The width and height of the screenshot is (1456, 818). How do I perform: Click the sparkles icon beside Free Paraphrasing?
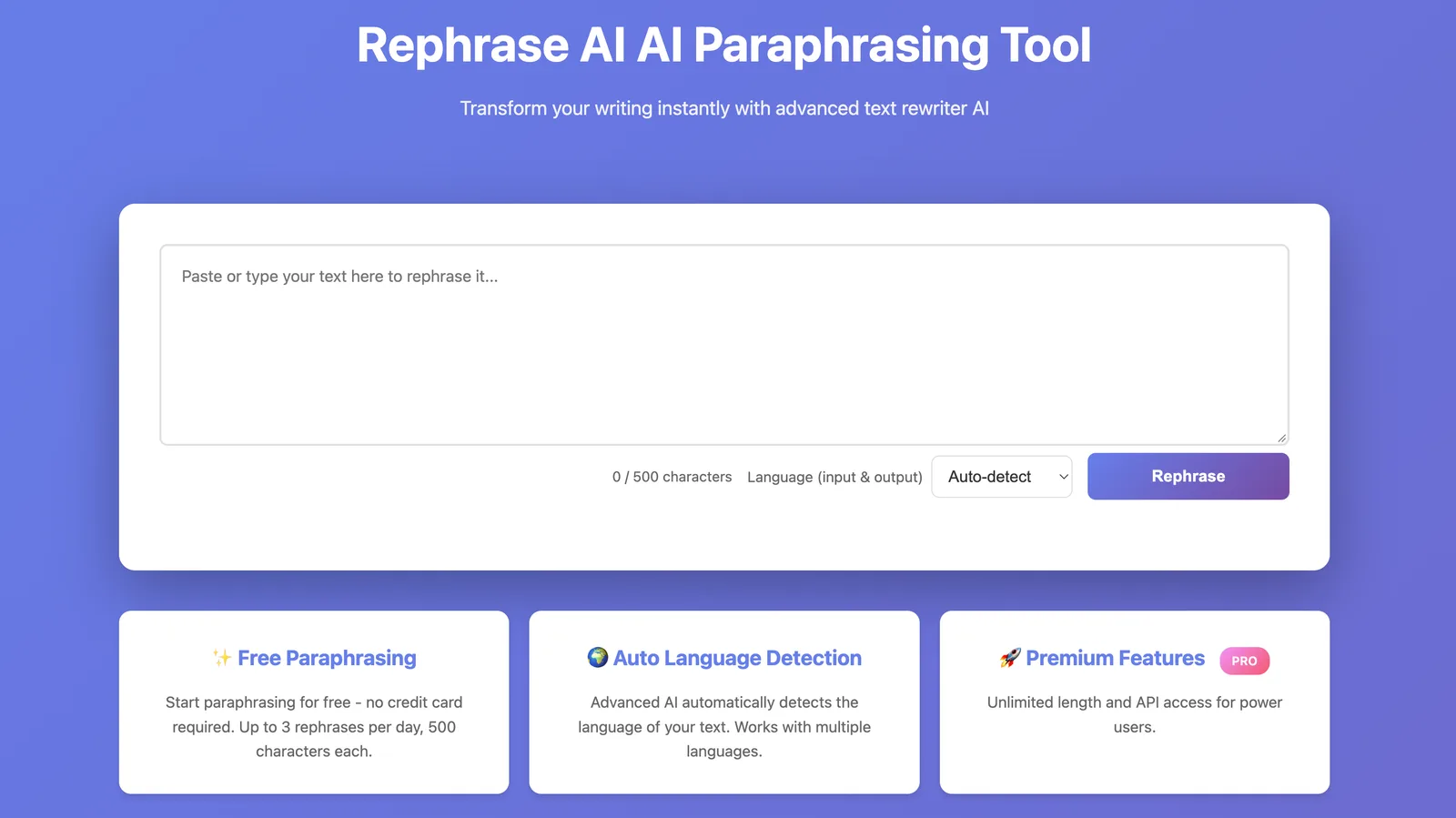(222, 658)
